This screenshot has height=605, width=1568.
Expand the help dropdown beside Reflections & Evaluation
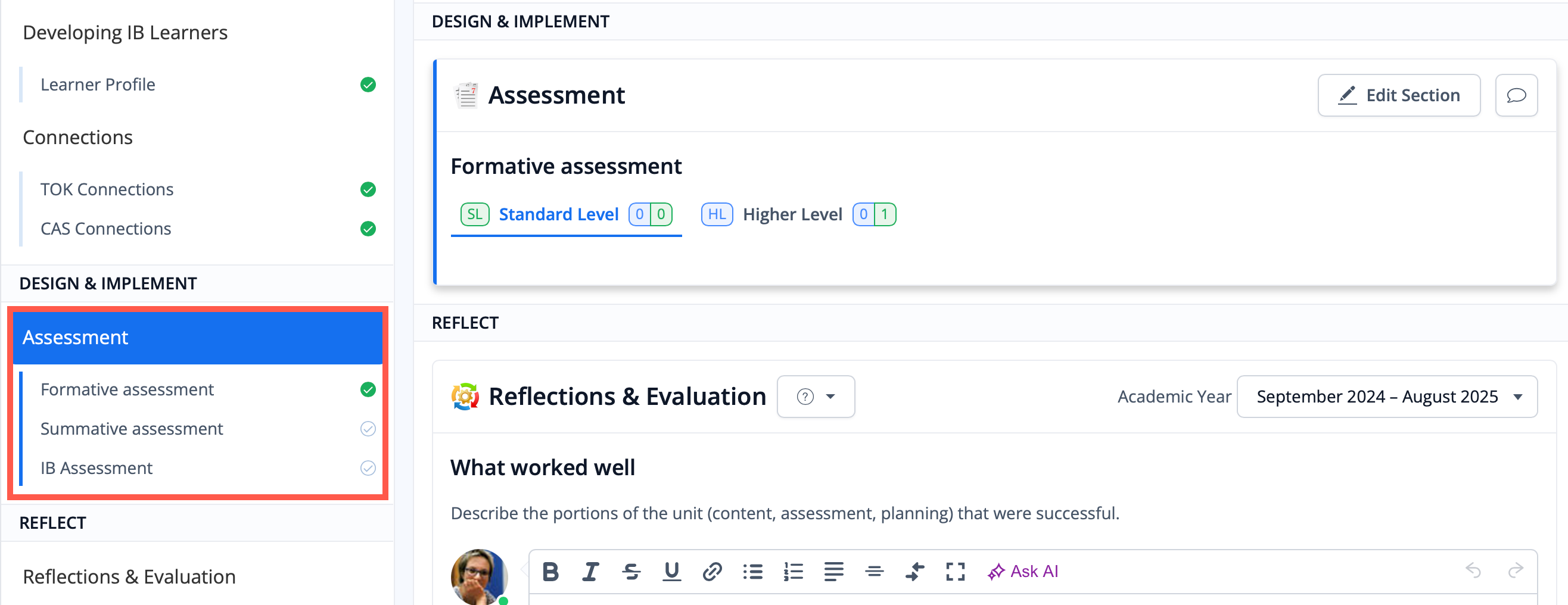pyautogui.click(x=816, y=397)
